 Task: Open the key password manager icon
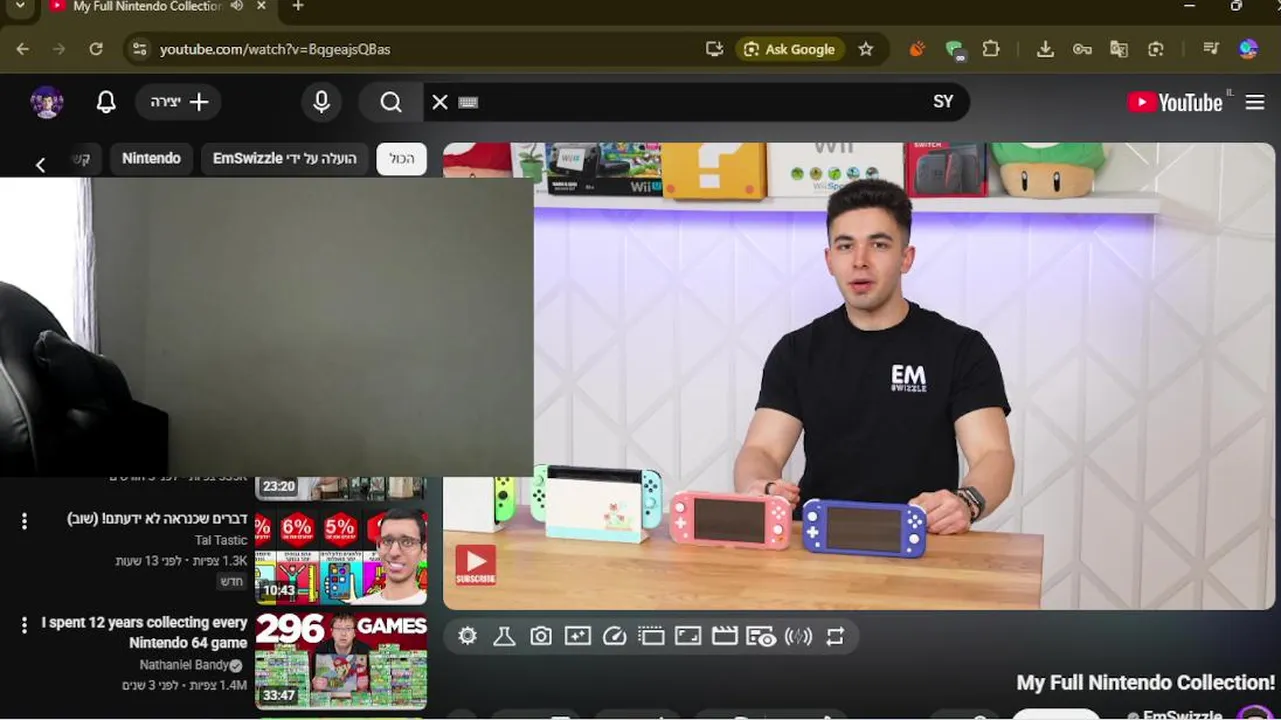click(x=1082, y=49)
